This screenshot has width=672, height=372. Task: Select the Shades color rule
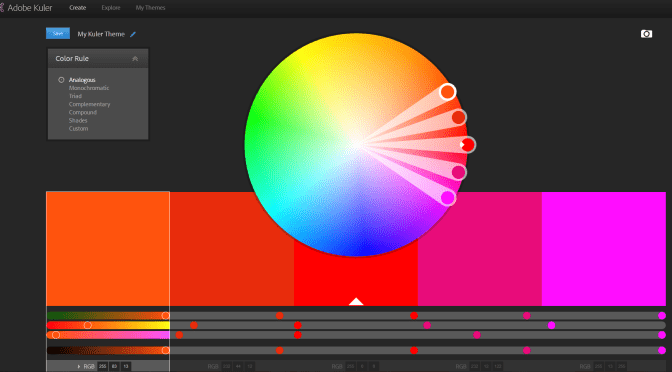[78, 120]
